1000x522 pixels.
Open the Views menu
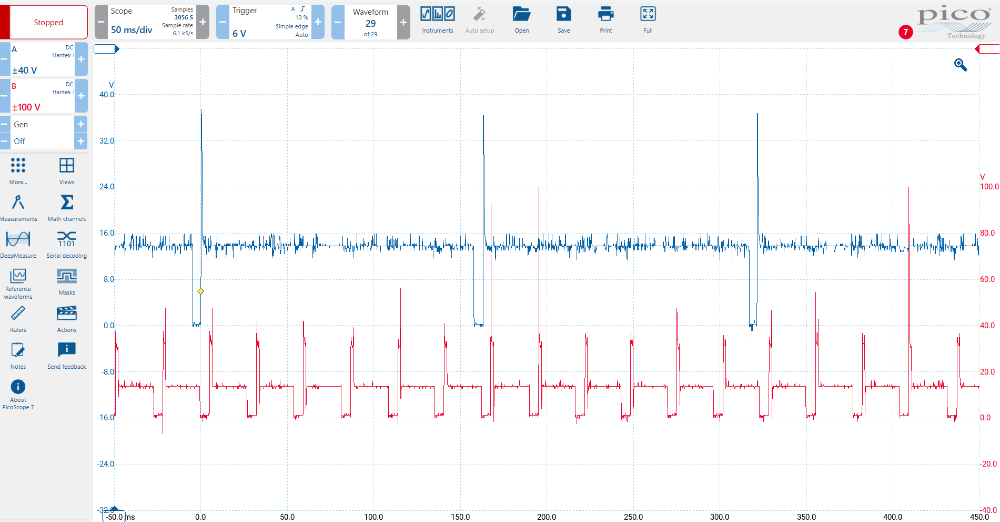pos(67,170)
